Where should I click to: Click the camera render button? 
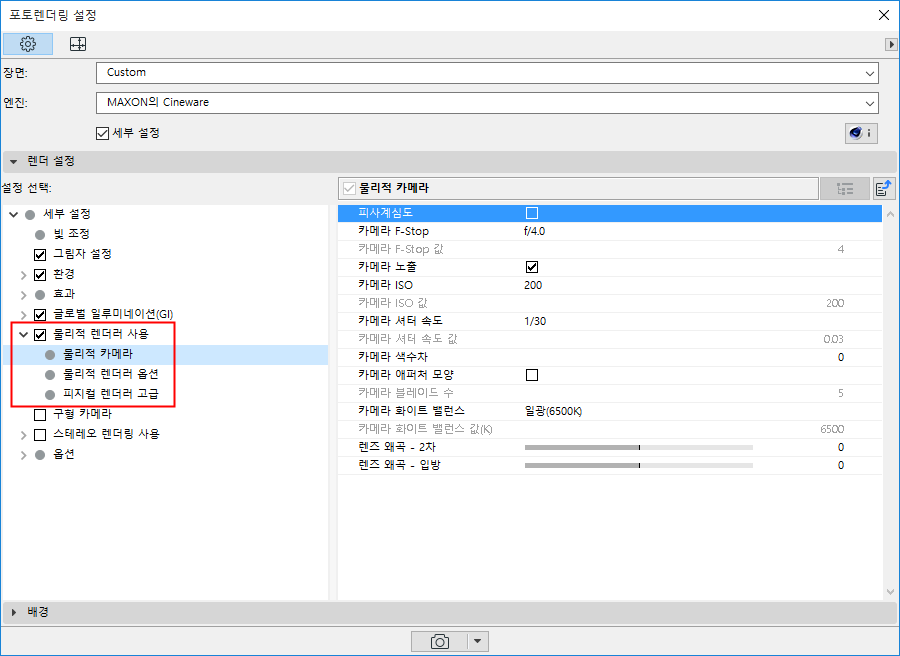coord(440,641)
